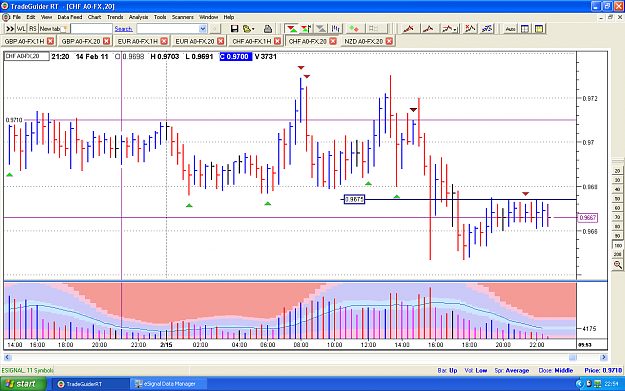Toggle the red-green indicator triangles button

pyautogui.click(x=292, y=29)
